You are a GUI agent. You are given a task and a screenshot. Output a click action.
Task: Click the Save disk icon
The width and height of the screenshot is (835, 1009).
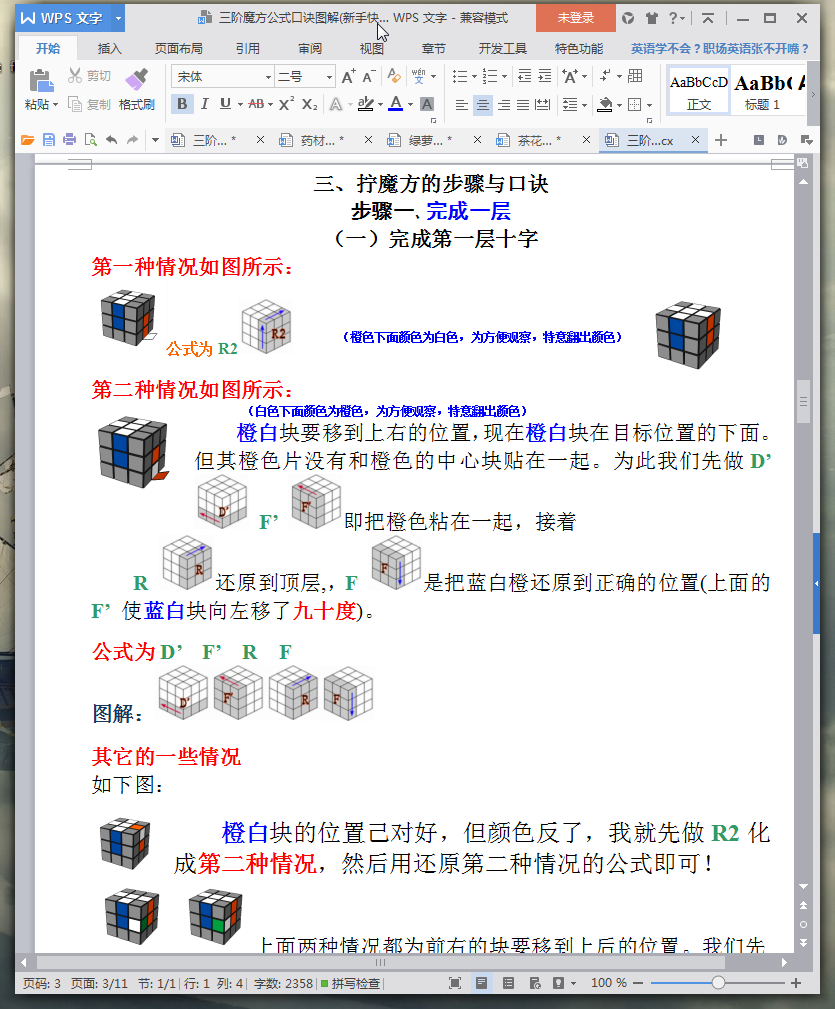click(48, 140)
